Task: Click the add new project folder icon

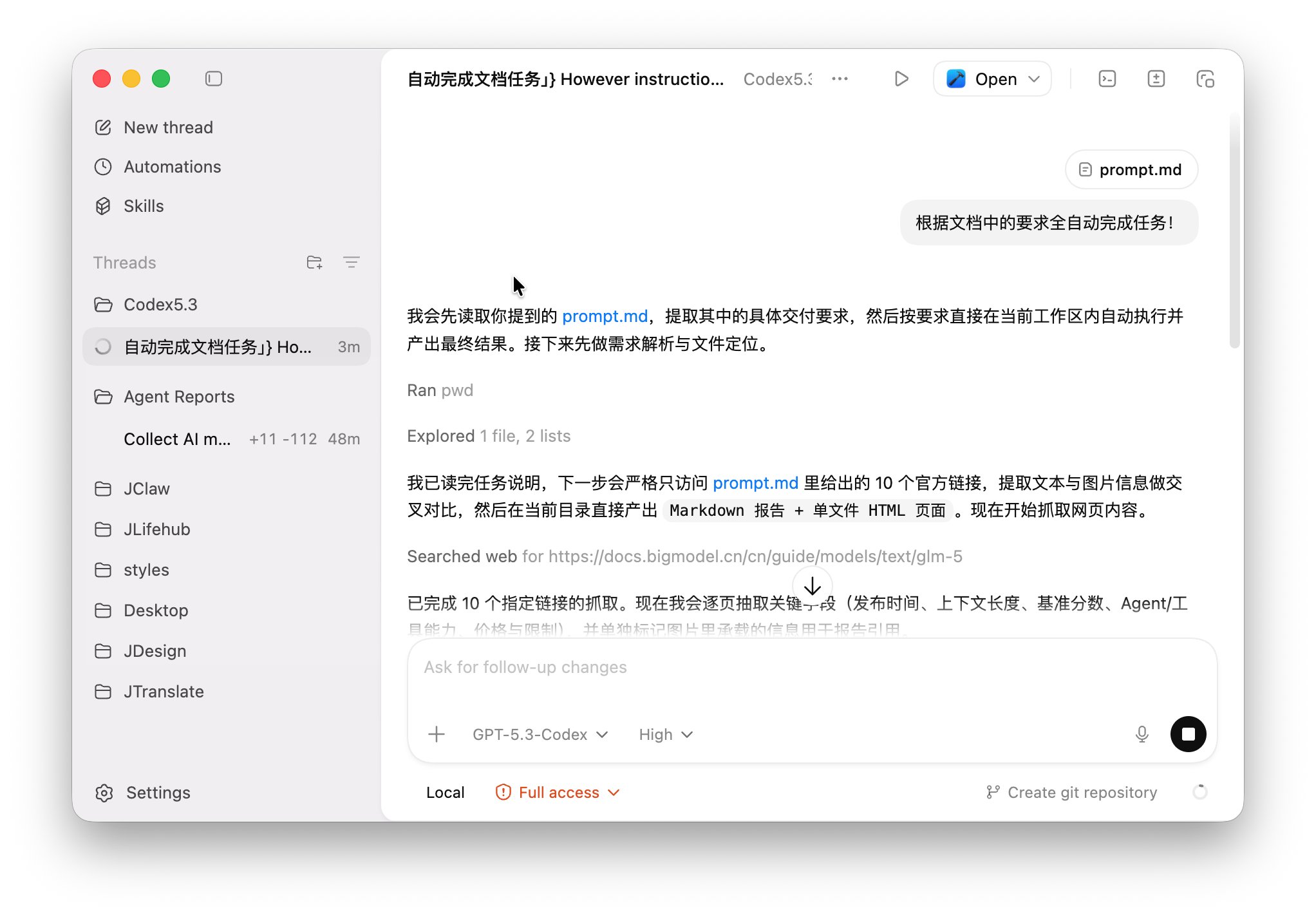Action: tap(314, 262)
